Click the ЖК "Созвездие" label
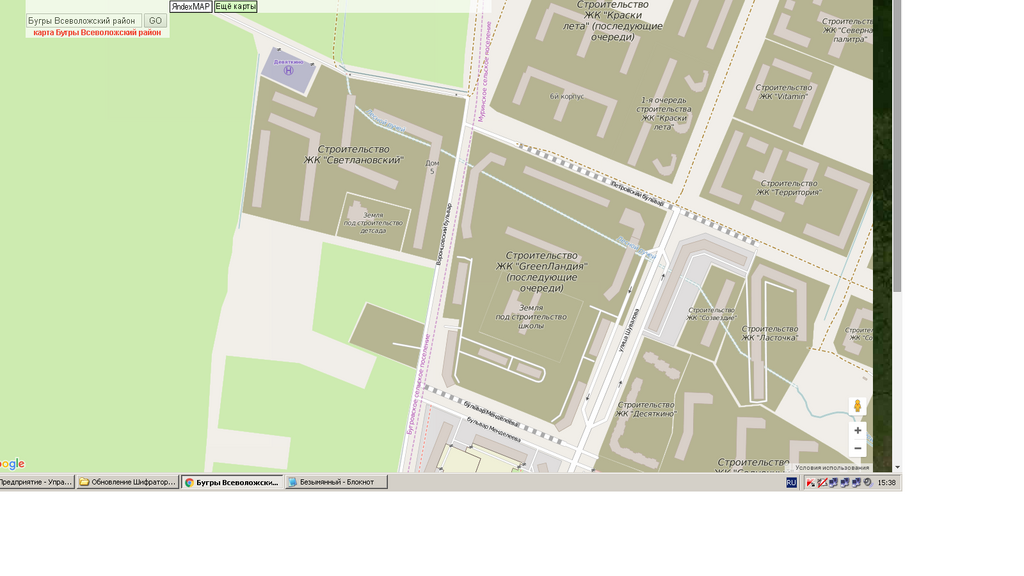Image resolution: width=1024 pixels, height=576 pixels. click(711, 314)
